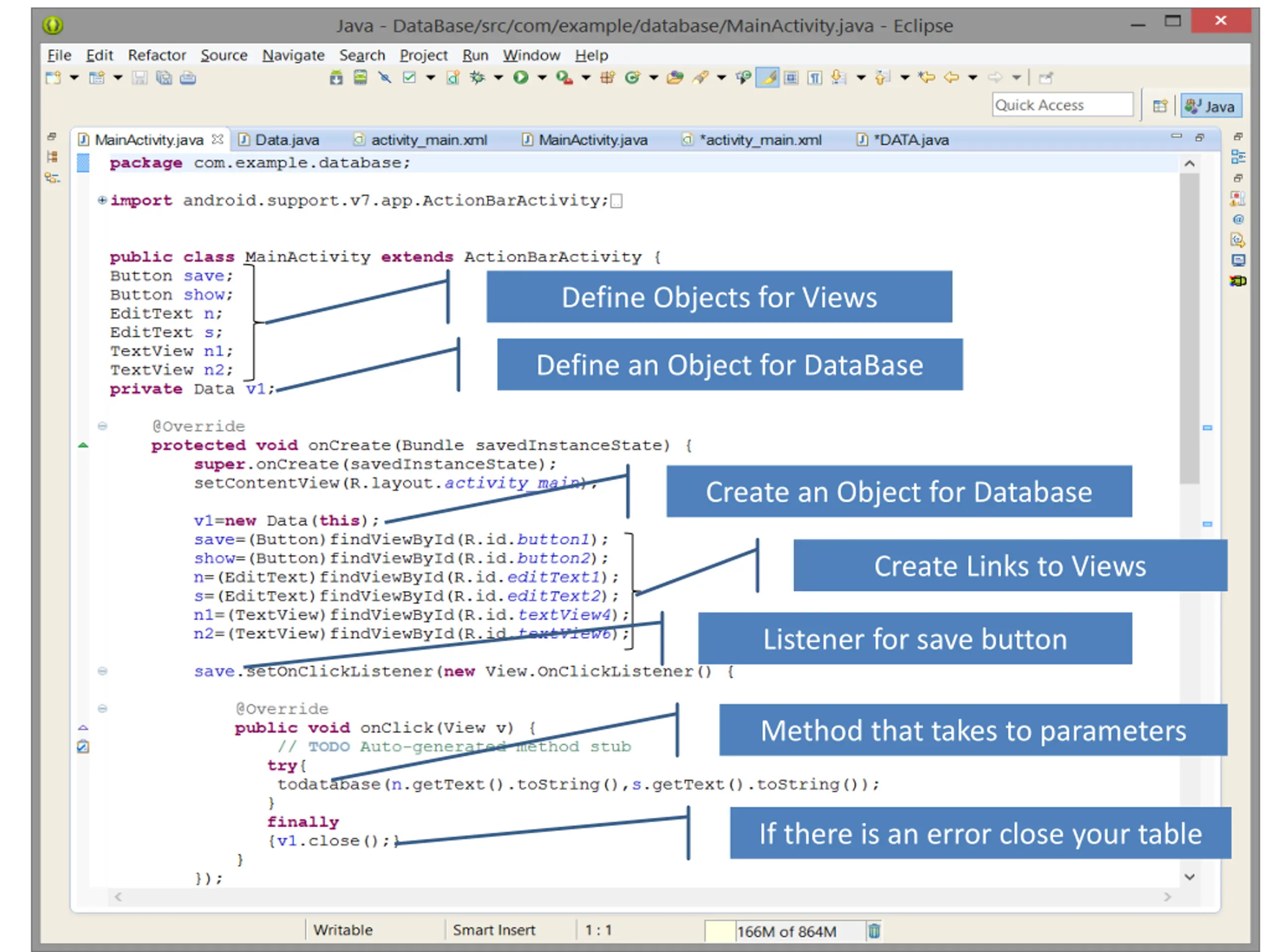Toggle Show Whitespace Characters pilcrow button
This screenshot has width=1270, height=952.
(x=815, y=77)
